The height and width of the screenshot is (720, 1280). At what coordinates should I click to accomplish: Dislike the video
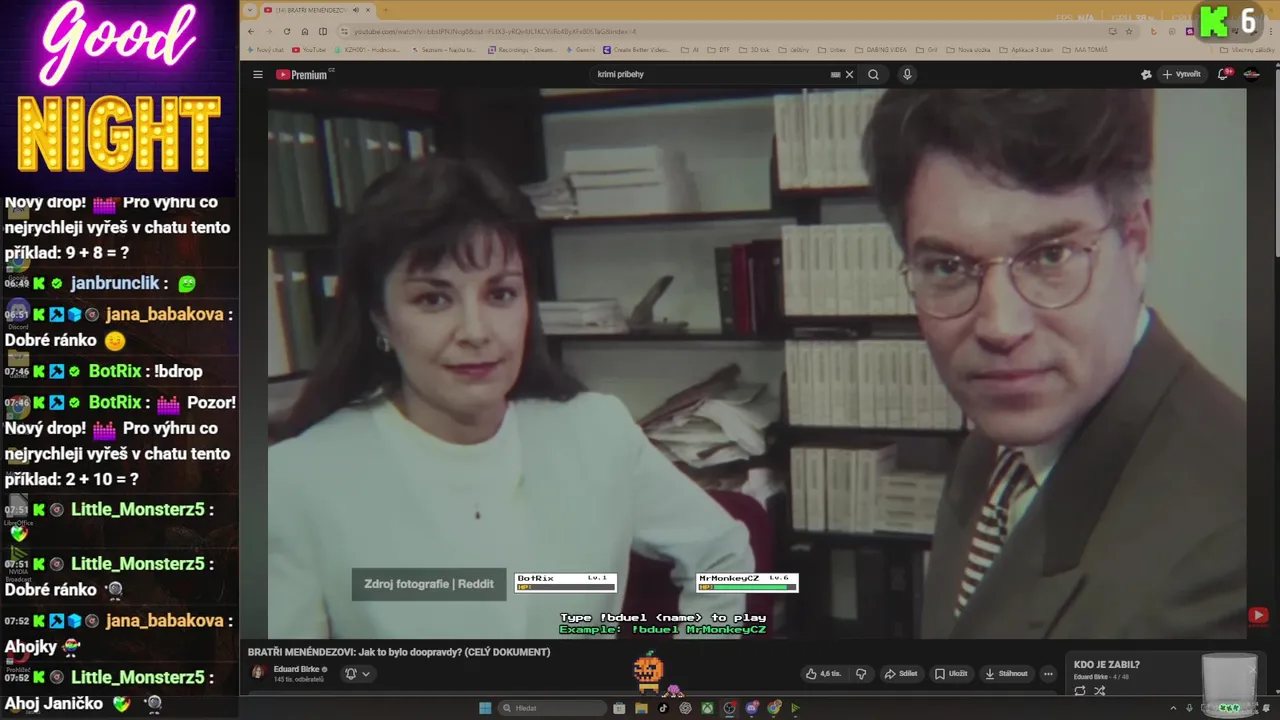861,673
